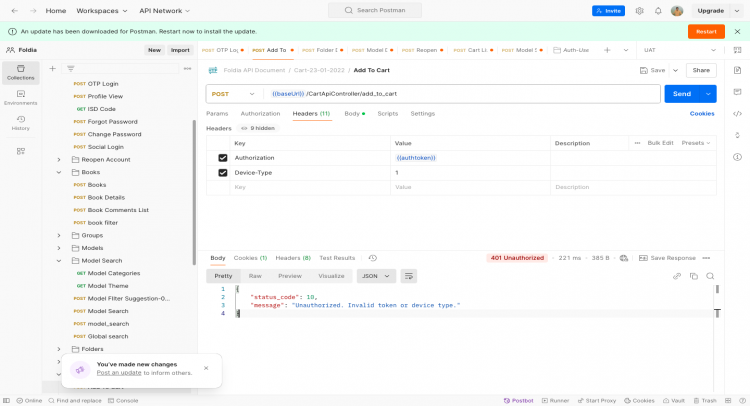This screenshot has width=750, height=406.
Task: Open the JSON response format dropdown
Action: (376, 276)
